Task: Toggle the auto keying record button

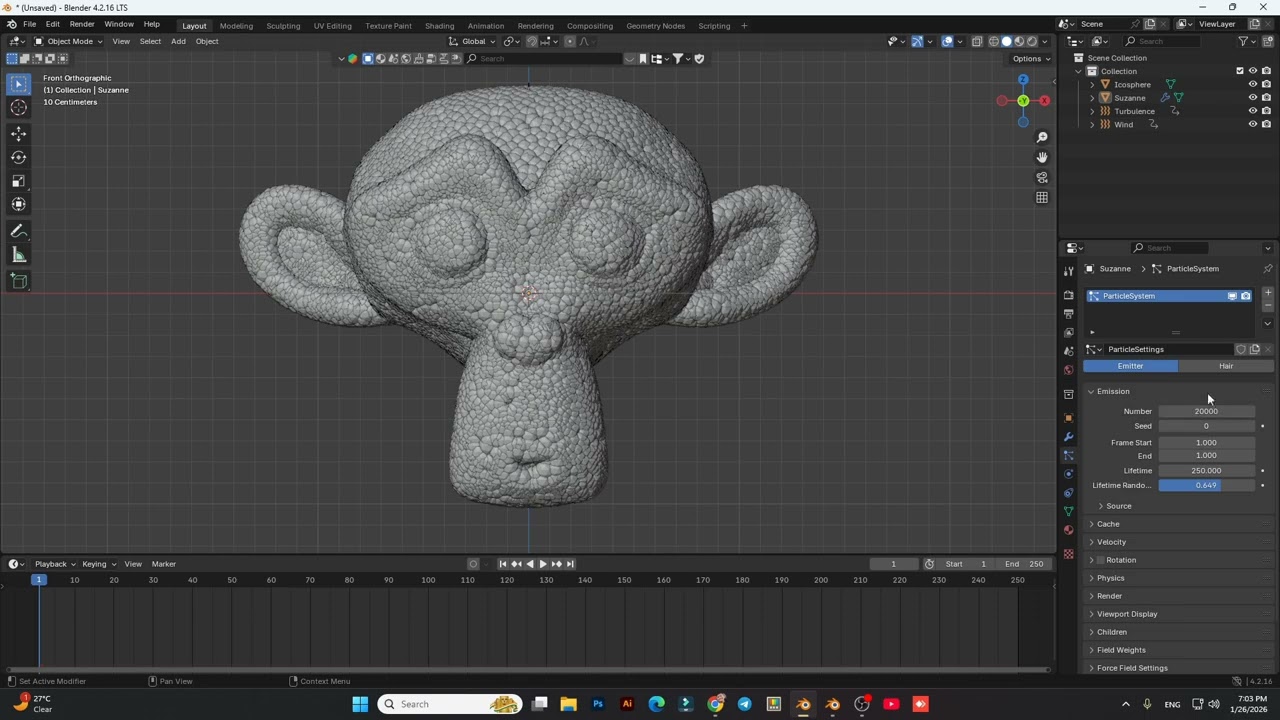Action: 474,564
